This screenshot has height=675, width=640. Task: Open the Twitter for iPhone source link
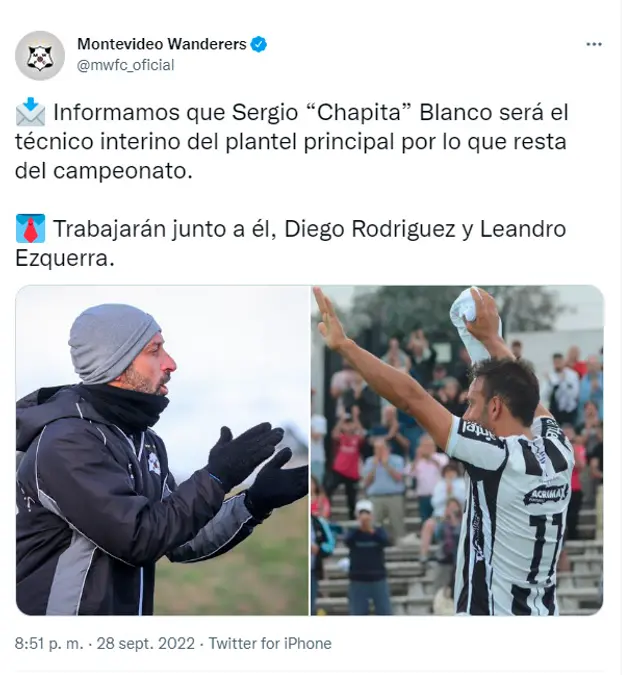[270, 643]
